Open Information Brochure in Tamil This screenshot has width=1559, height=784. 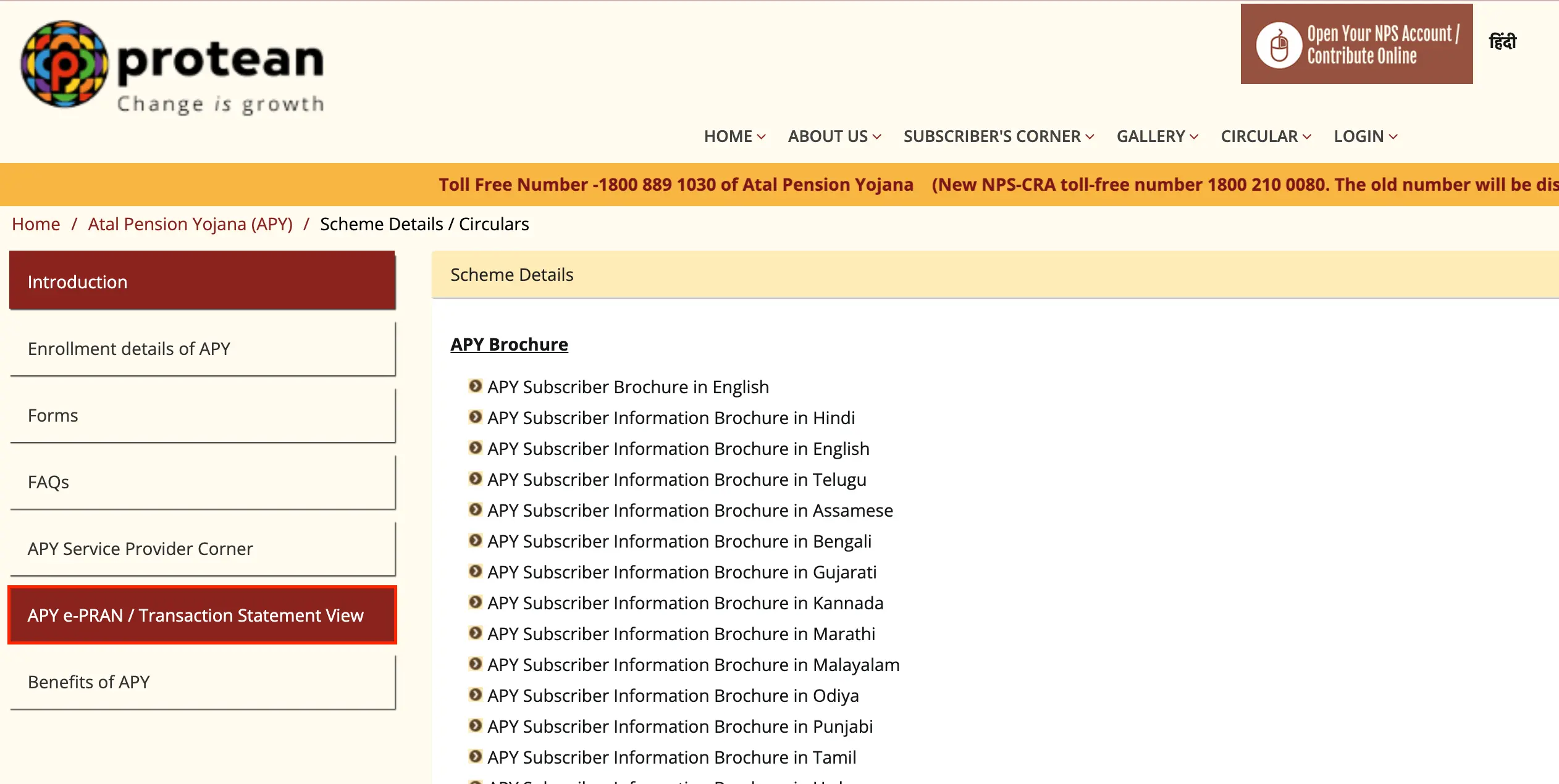tap(672, 757)
